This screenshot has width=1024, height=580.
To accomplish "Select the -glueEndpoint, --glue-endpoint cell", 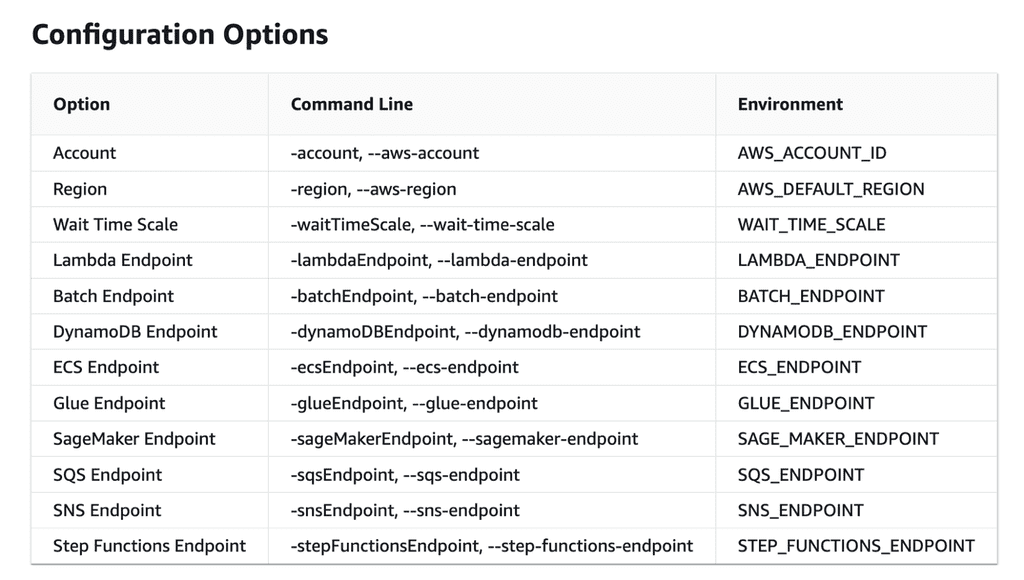I will (x=415, y=403).
